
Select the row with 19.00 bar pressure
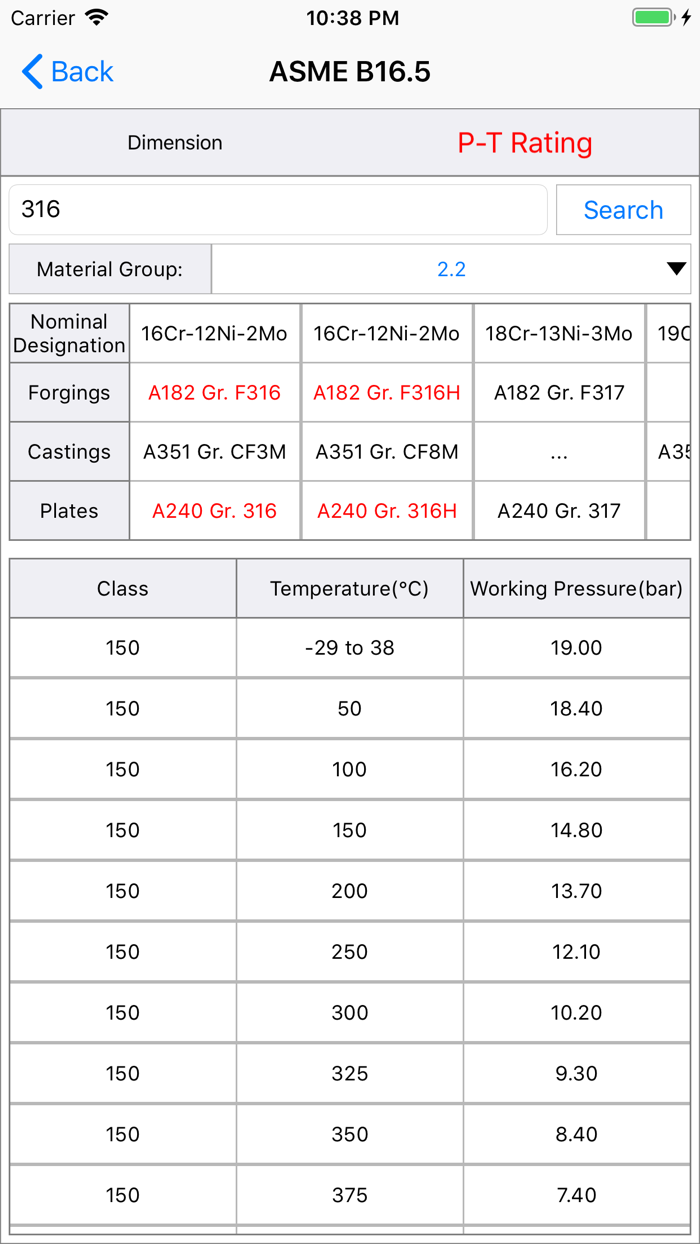[x=350, y=648]
